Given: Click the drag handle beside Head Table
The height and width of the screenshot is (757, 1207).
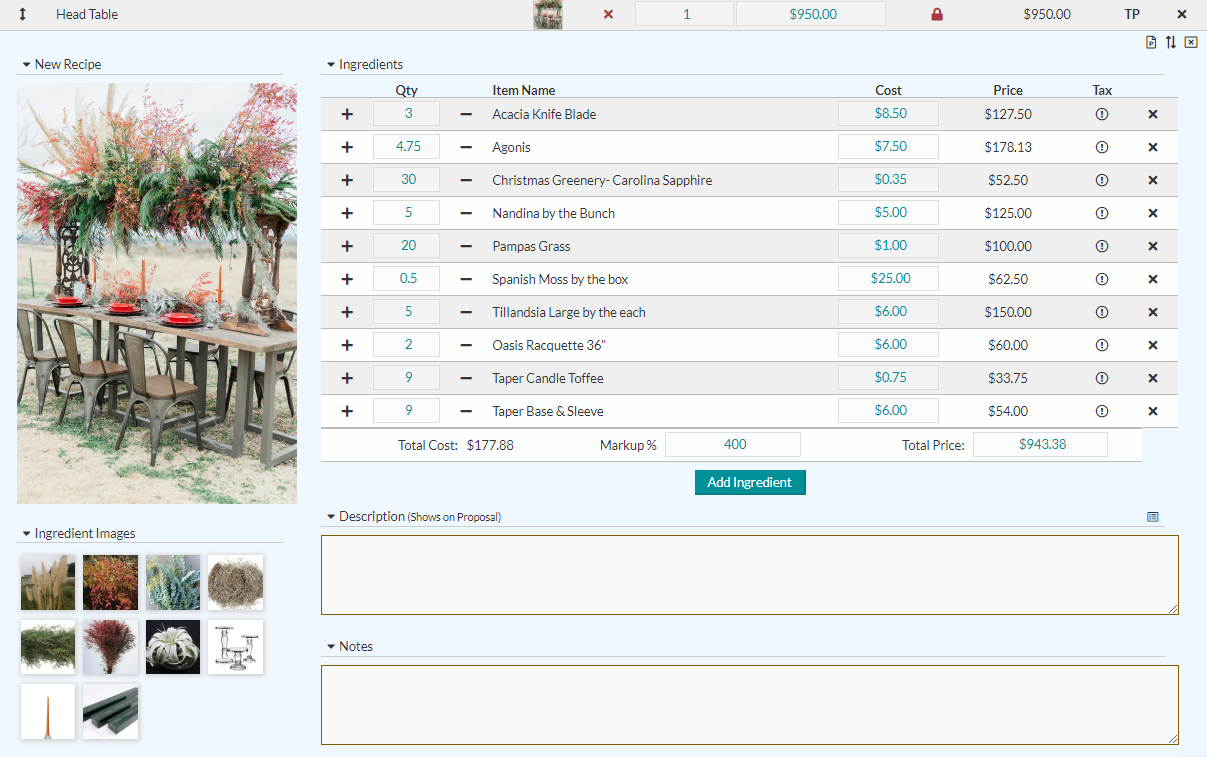Looking at the screenshot, I should [23, 15].
